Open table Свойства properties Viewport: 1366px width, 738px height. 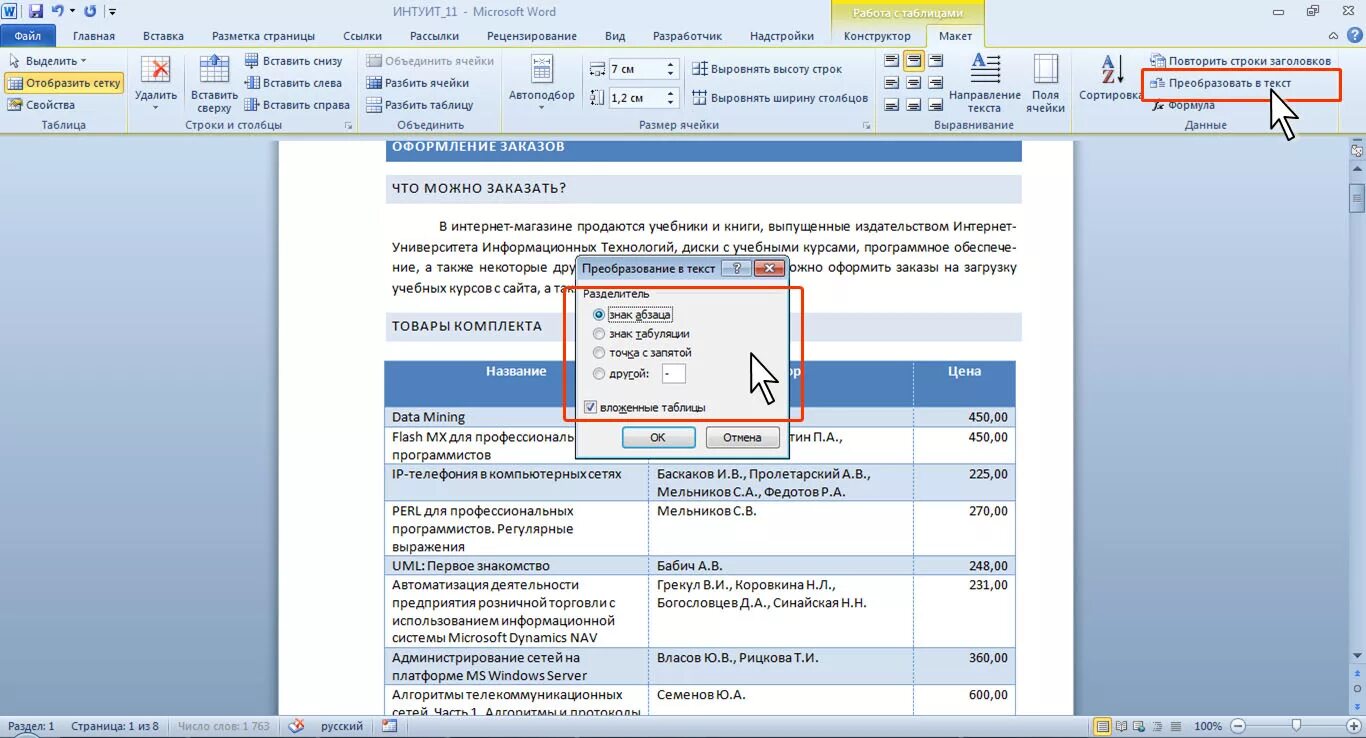pyautogui.click(x=41, y=105)
